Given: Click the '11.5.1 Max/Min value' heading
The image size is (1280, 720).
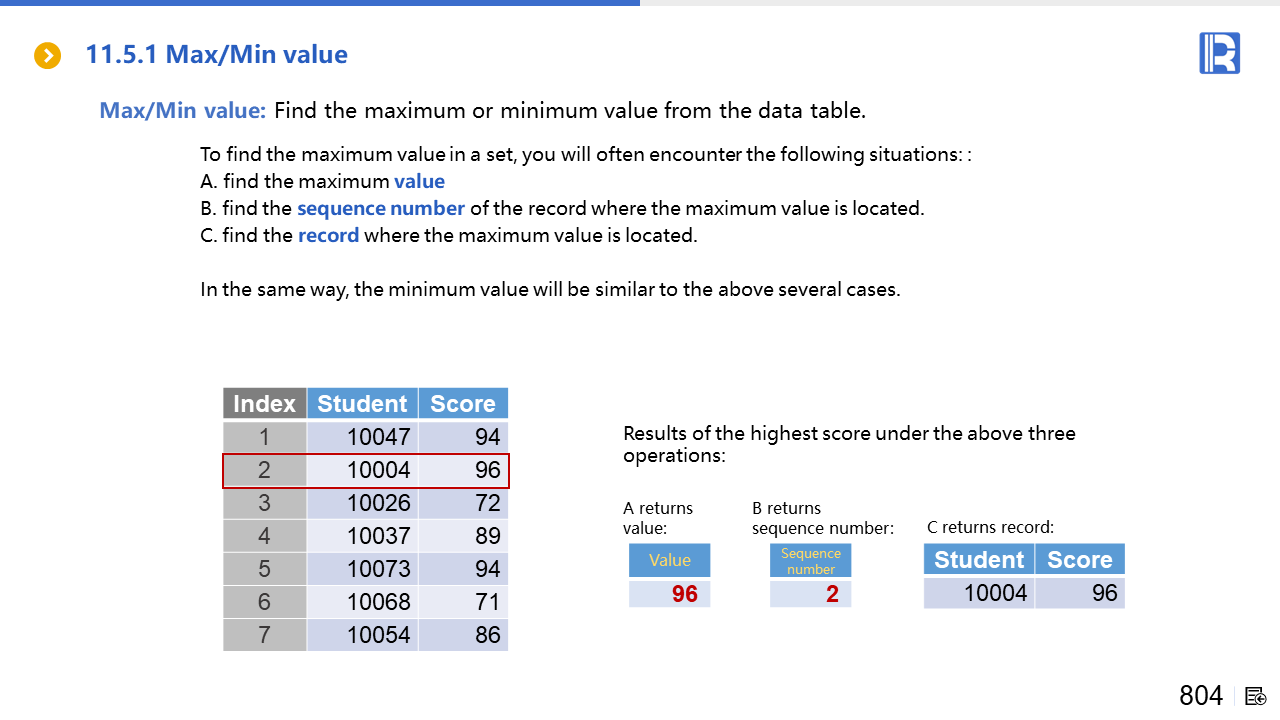Looking at the screenshot, I should [x=216, y=55].
